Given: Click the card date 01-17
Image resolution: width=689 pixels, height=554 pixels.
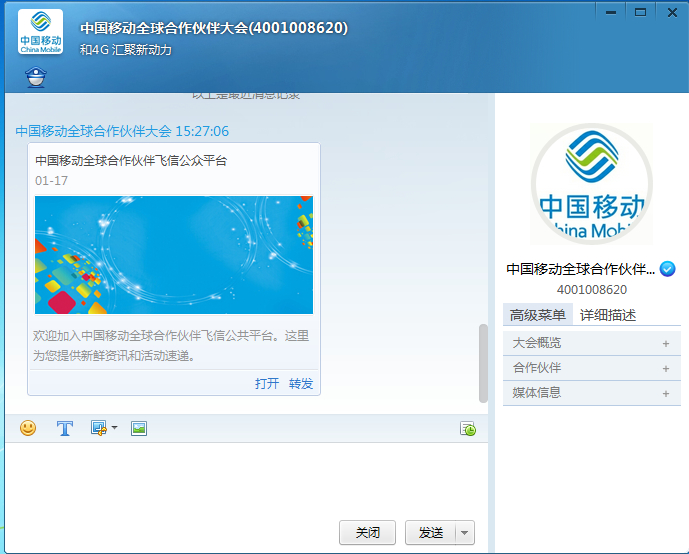Looking at the screenshot, I should tap(51, 181).
